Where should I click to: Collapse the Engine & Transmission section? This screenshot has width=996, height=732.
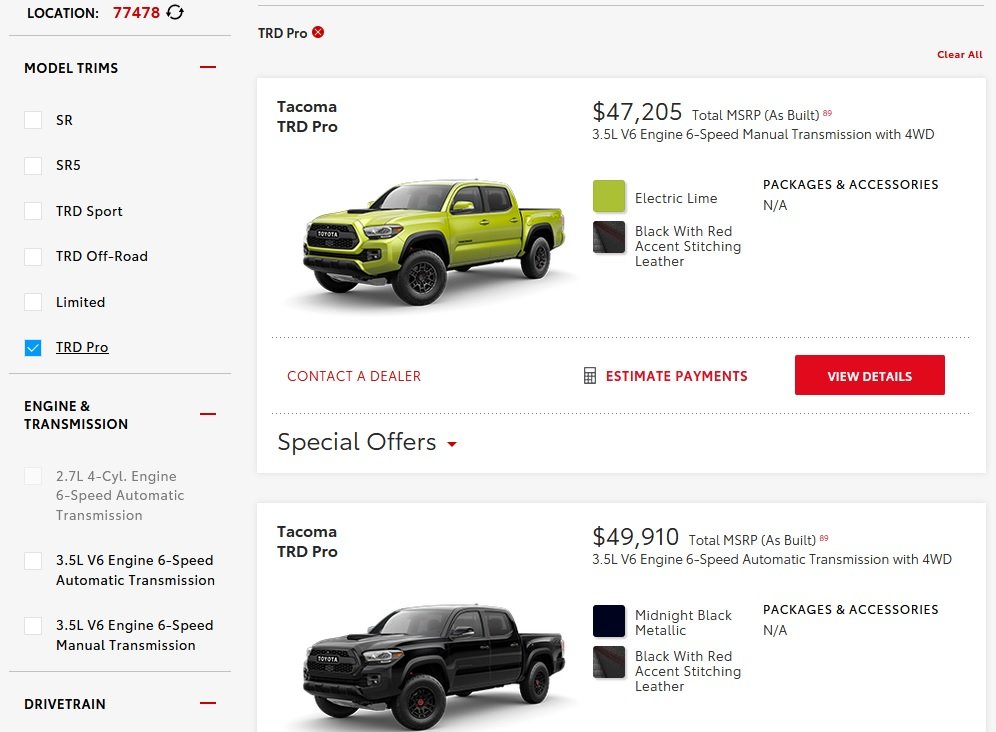pyautogui.click(x=208, y=414)
